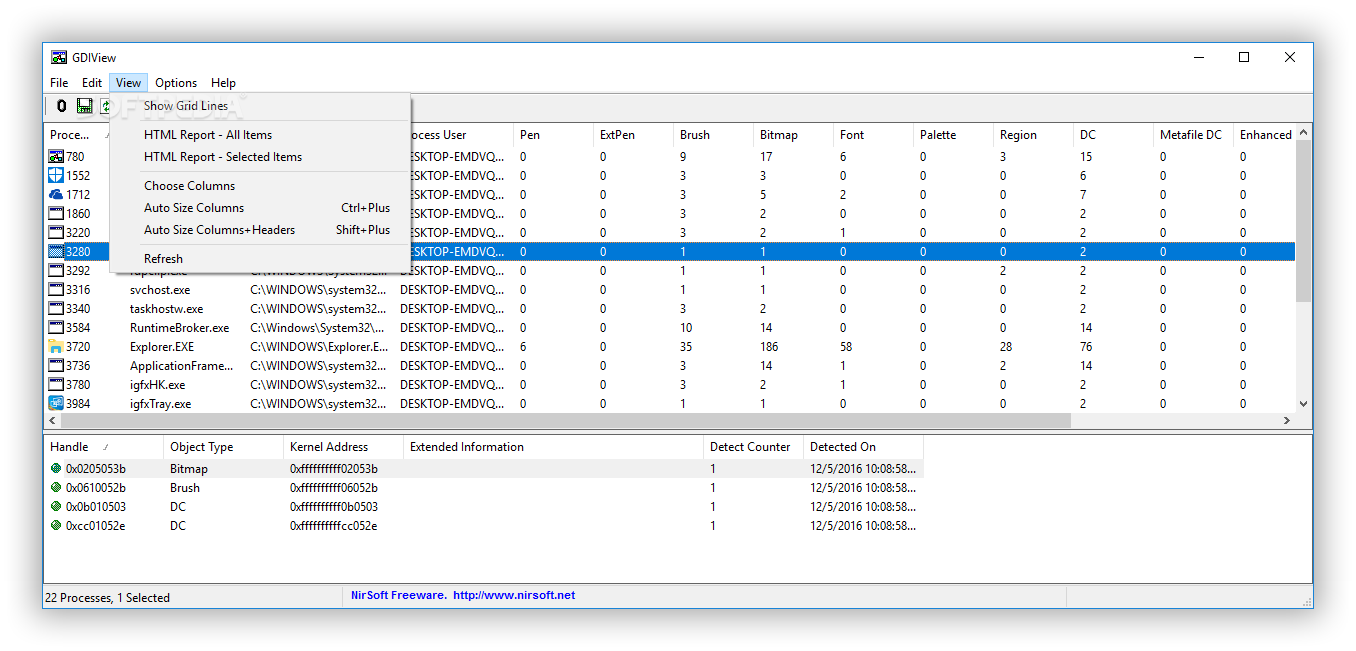Sort by the ExtPen column header
The image size is (1356, 651).
[x=634, y=135]
